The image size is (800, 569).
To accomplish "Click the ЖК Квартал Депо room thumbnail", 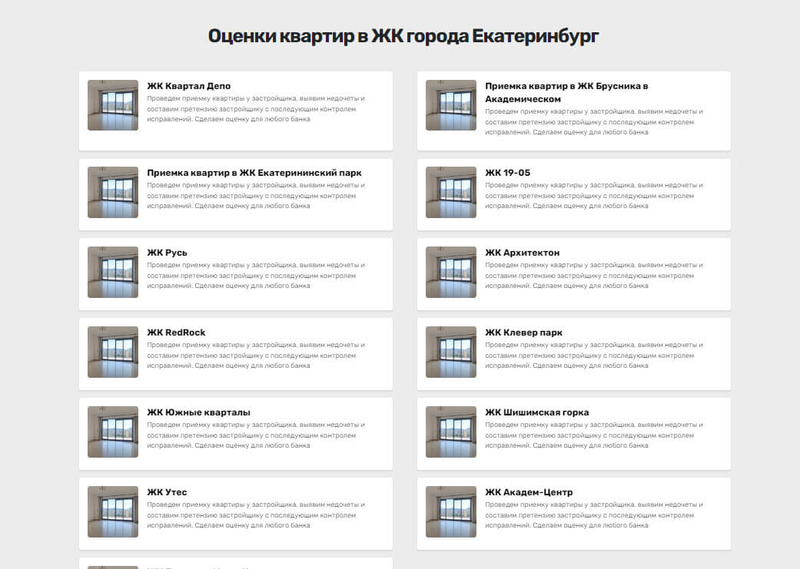I will 113,105.
